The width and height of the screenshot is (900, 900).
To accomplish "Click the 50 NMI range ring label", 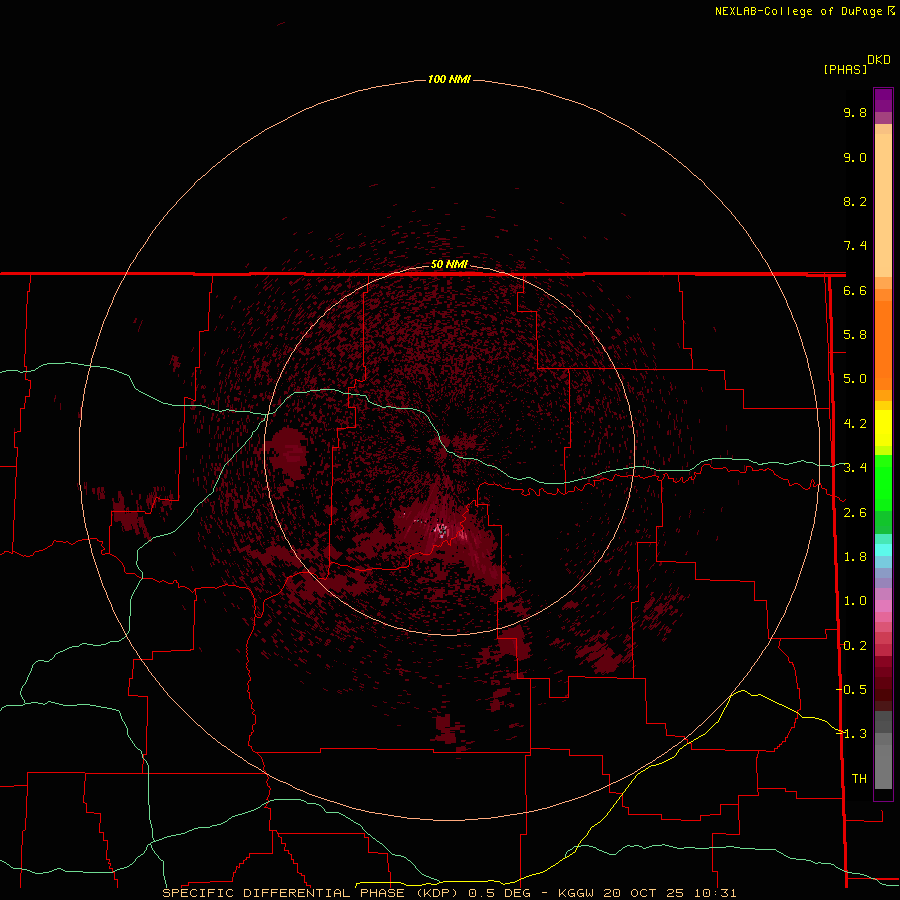I will click(449, 264).
